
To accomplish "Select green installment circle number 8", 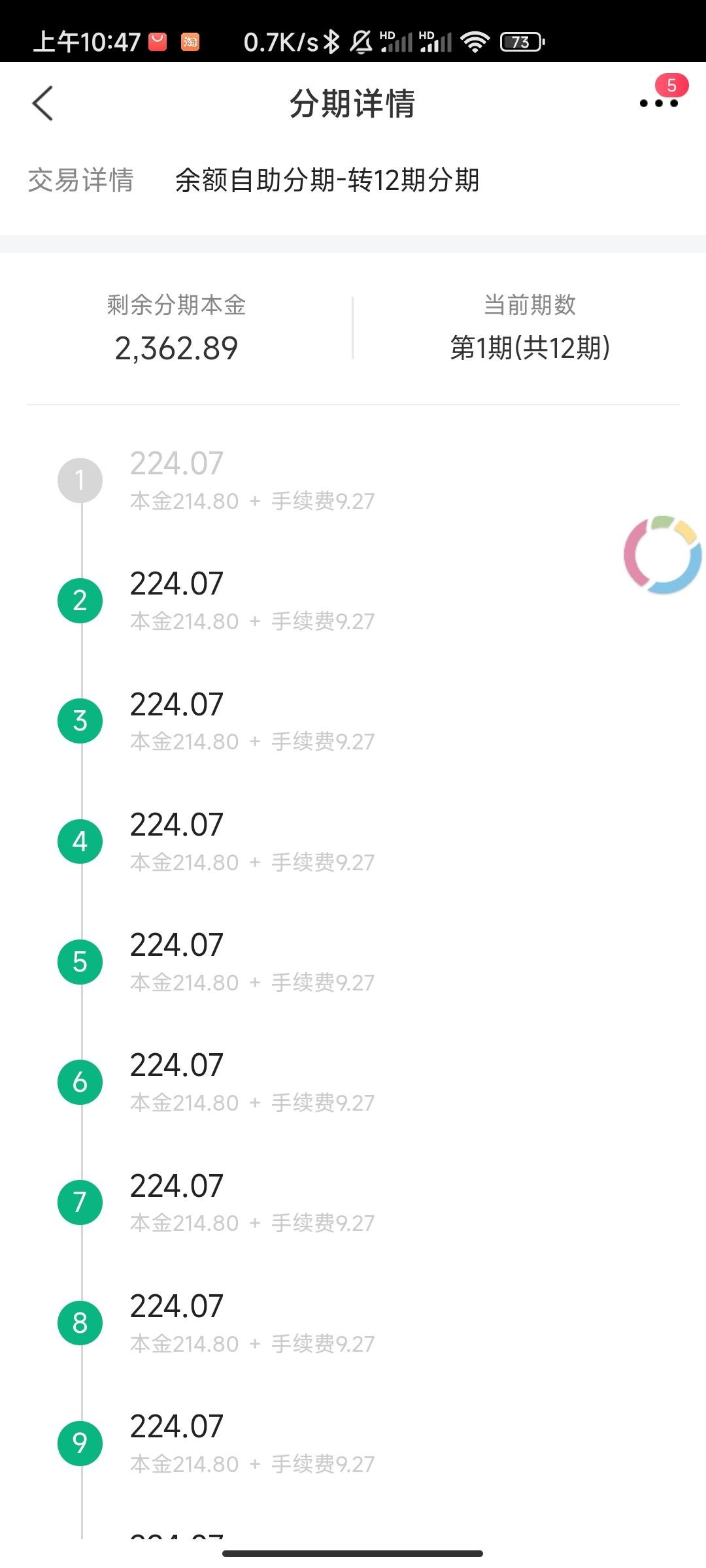I will 80,1323.
